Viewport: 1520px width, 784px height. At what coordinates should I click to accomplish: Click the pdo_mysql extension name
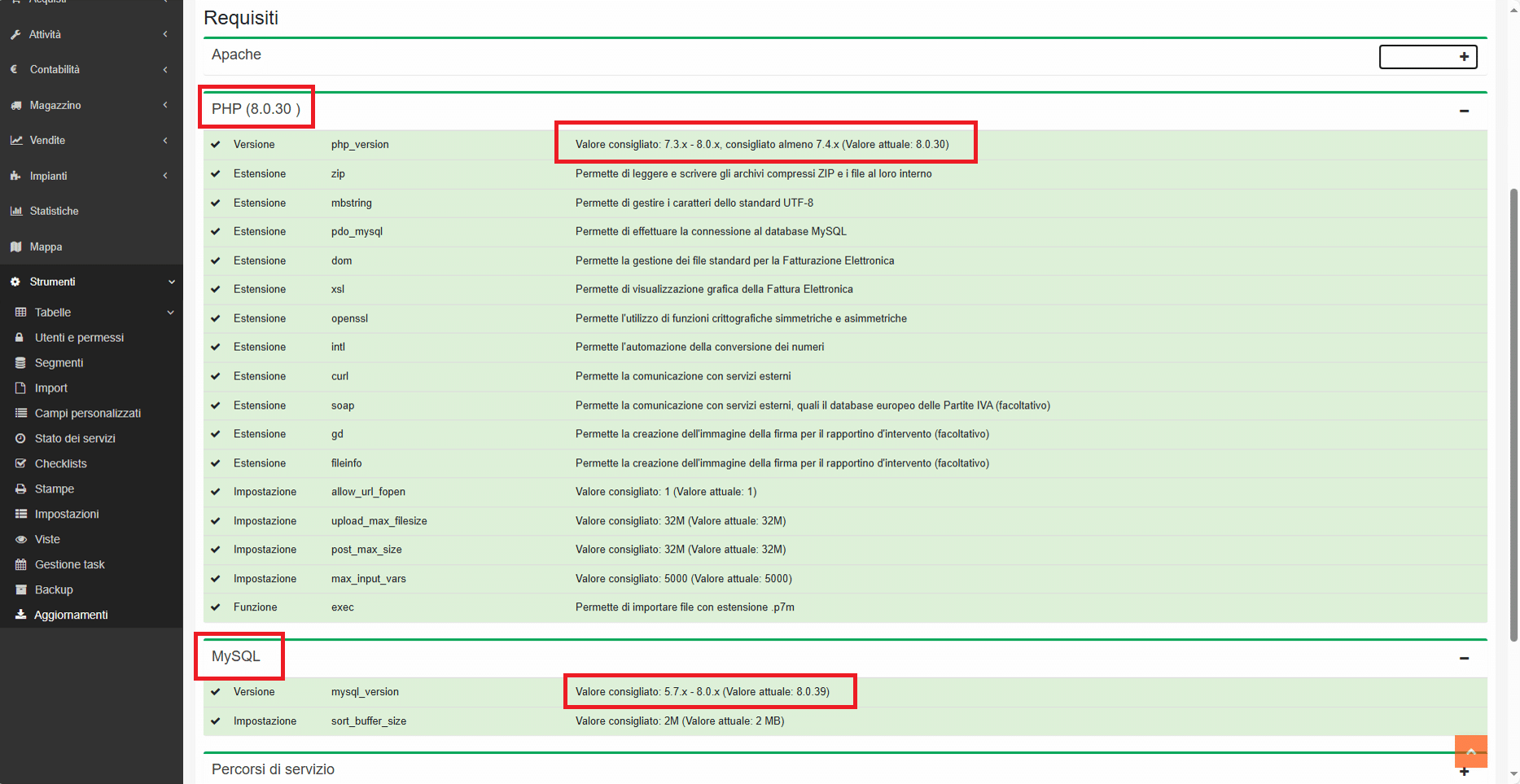(357, 232)
